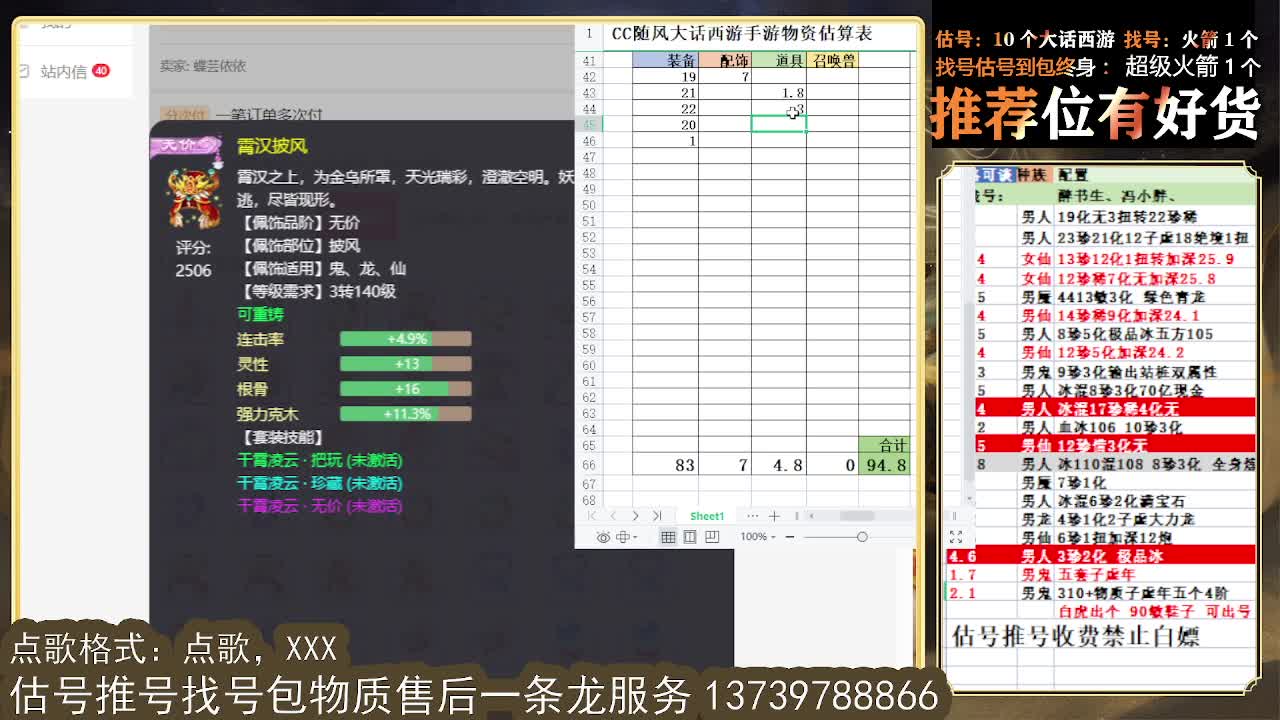Click the 召唤兽 column header
Image resolution: width=1280 pixels, height=720 pixels.
point(832,60)
